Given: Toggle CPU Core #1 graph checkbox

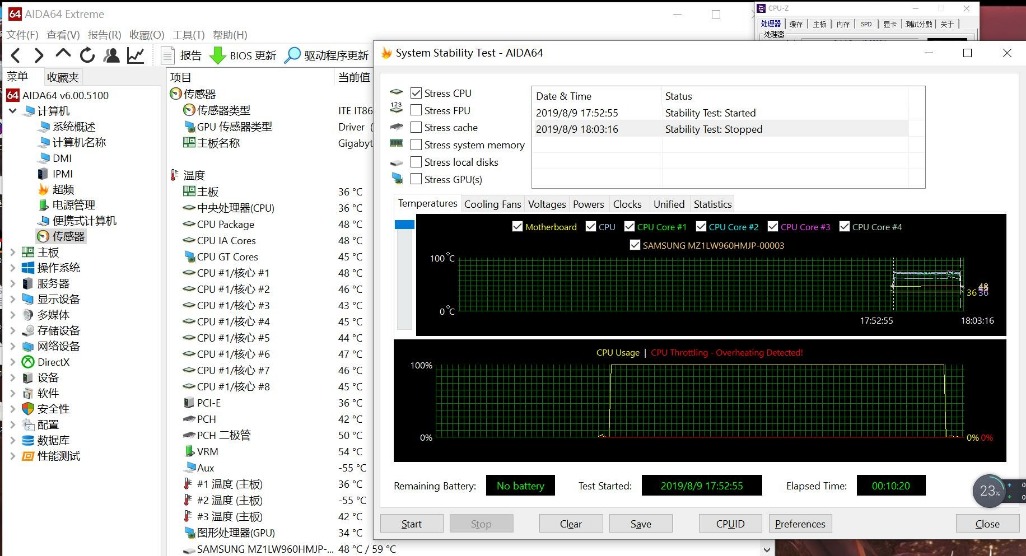Looking at the screenshot, I should point(629,226).
